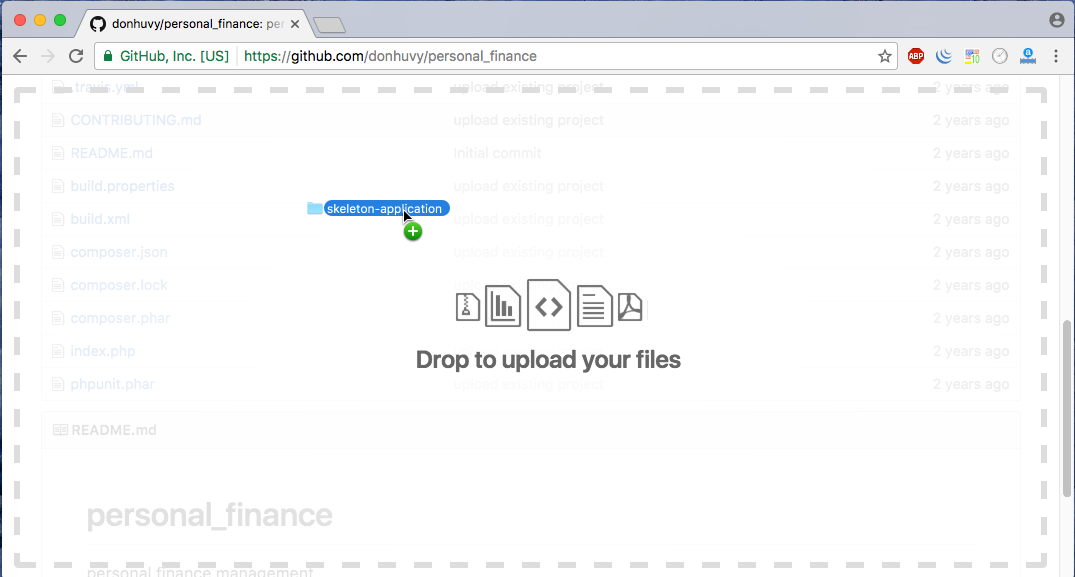Go back with the browser back arrow

click(20, 56)
